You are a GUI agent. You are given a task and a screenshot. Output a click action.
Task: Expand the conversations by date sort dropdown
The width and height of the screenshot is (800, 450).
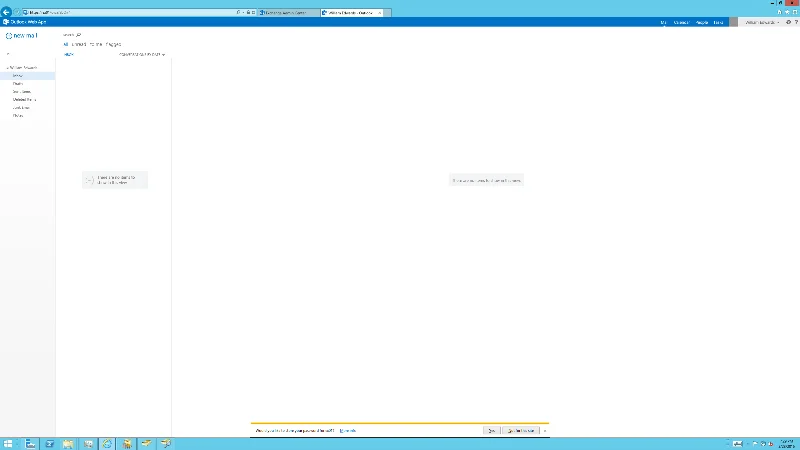[x=142, y=54]
